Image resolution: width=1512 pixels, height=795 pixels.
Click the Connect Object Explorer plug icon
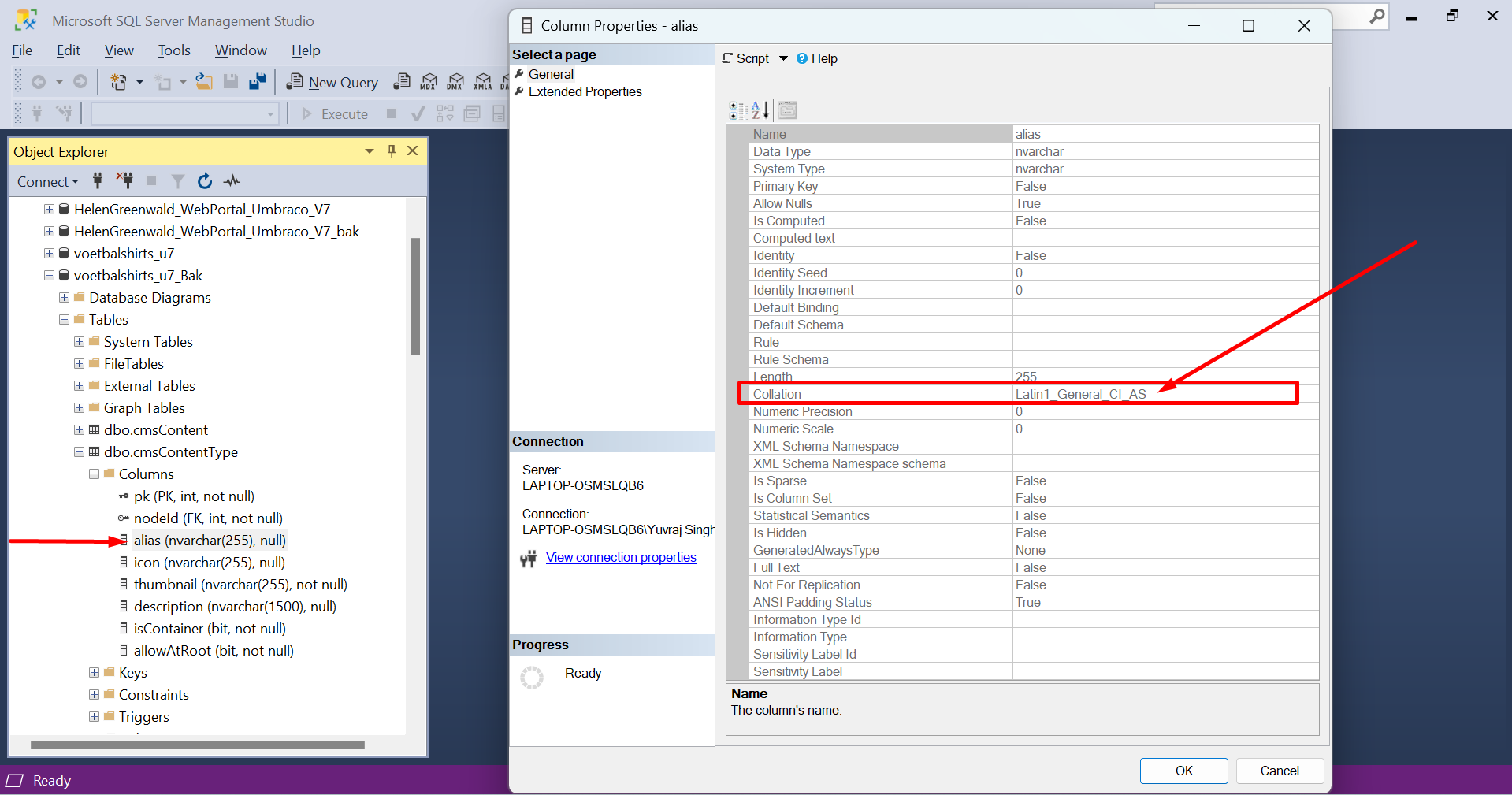[x=98, y=181]
